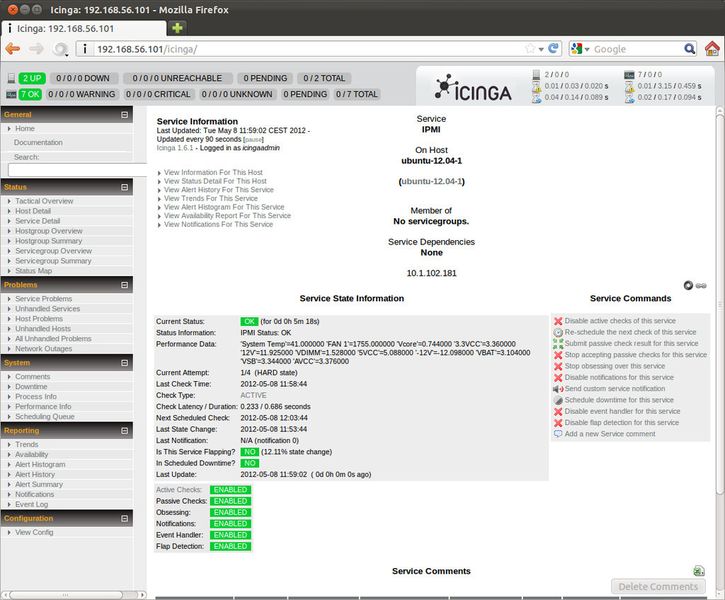
Task: Click the Stop accepting passive checks X icon
Action: point(558,355)
